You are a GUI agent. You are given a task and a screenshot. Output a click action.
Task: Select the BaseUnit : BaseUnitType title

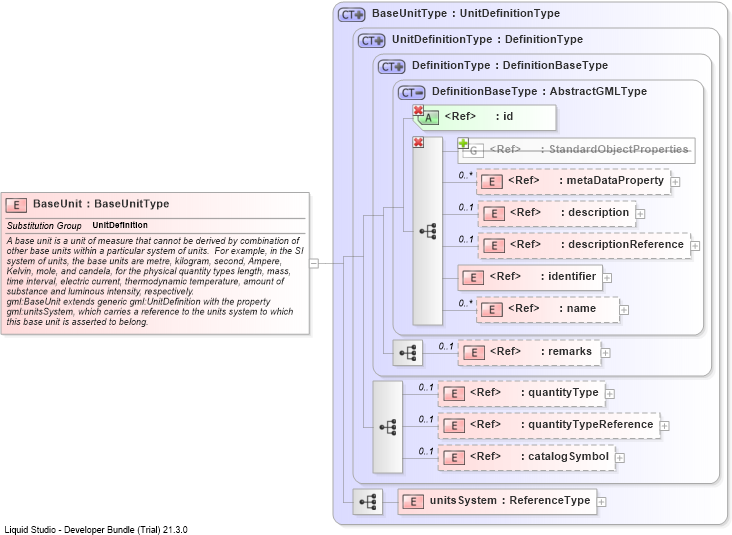[101, 204]
